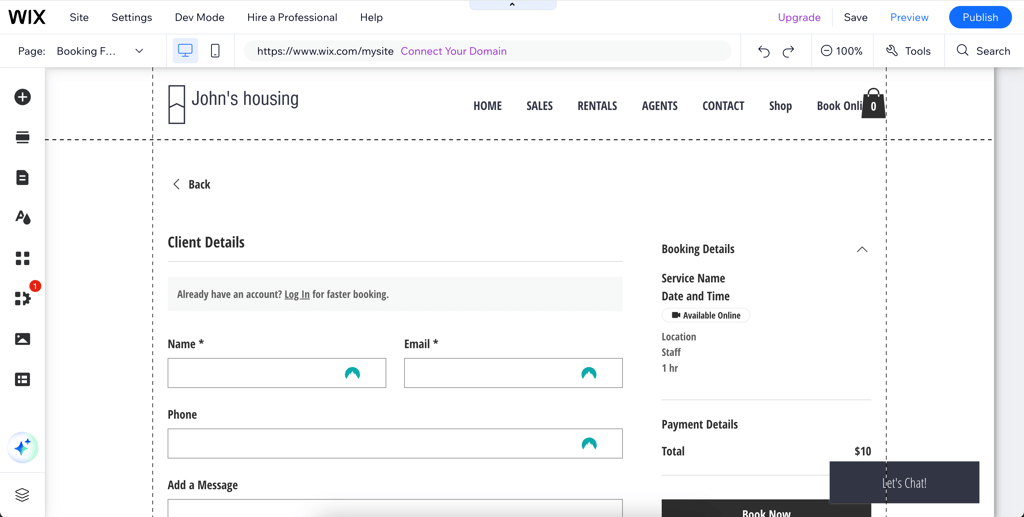
Task: Click the site URL address text
Action: point(325,51)
